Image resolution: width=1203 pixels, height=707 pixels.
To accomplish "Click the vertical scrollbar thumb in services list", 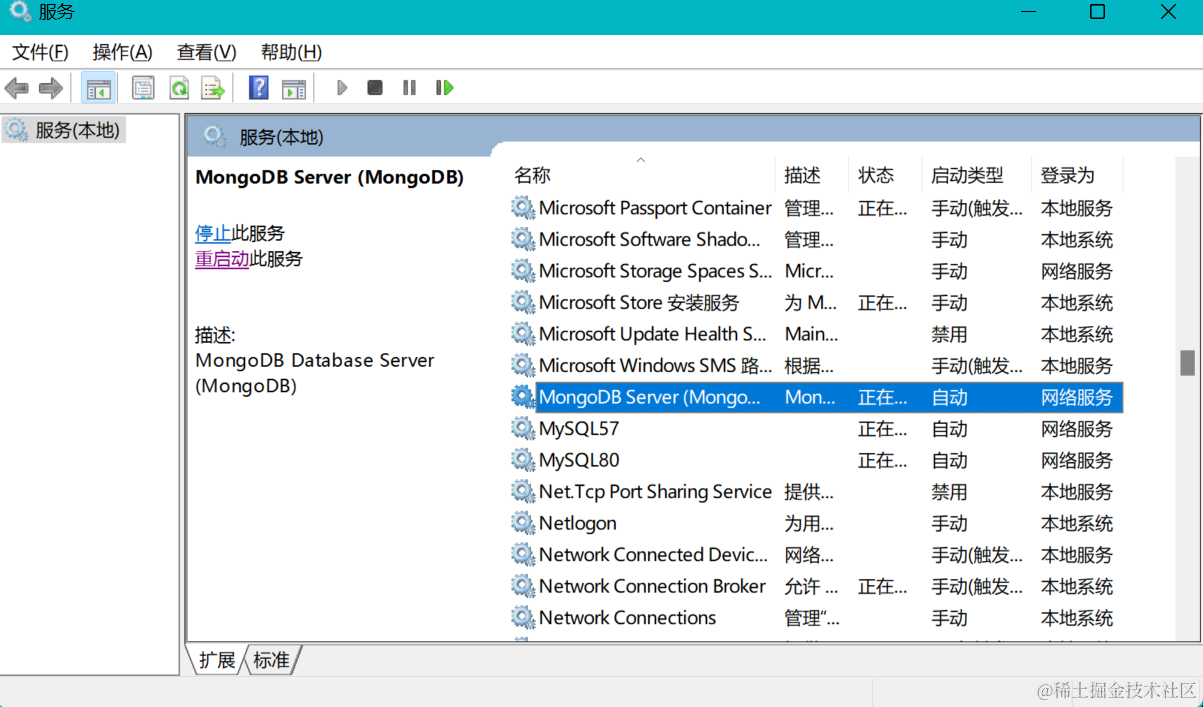I will point(1187,363).
